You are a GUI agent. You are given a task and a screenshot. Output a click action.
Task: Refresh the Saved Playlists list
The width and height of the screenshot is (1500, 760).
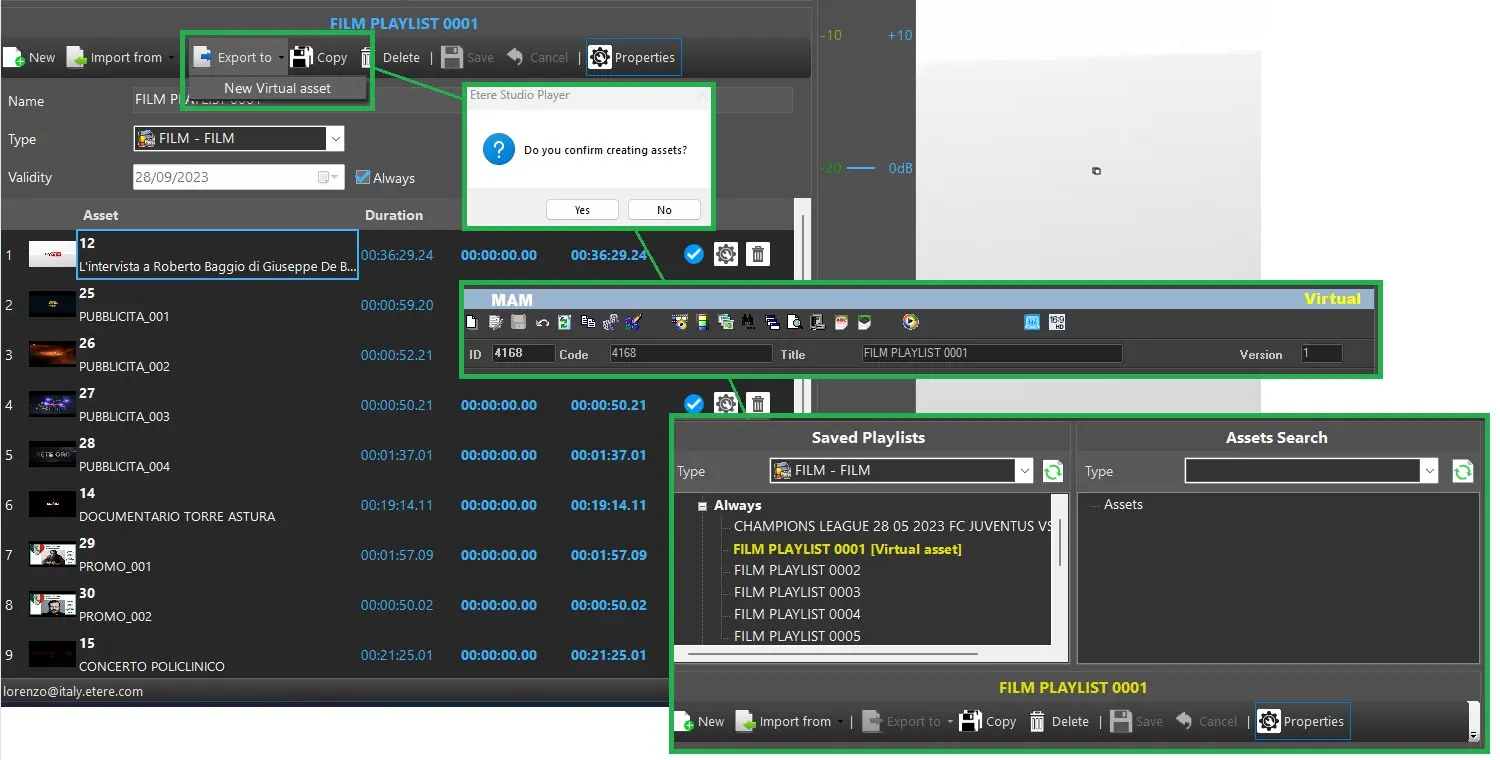(1052, 471)
